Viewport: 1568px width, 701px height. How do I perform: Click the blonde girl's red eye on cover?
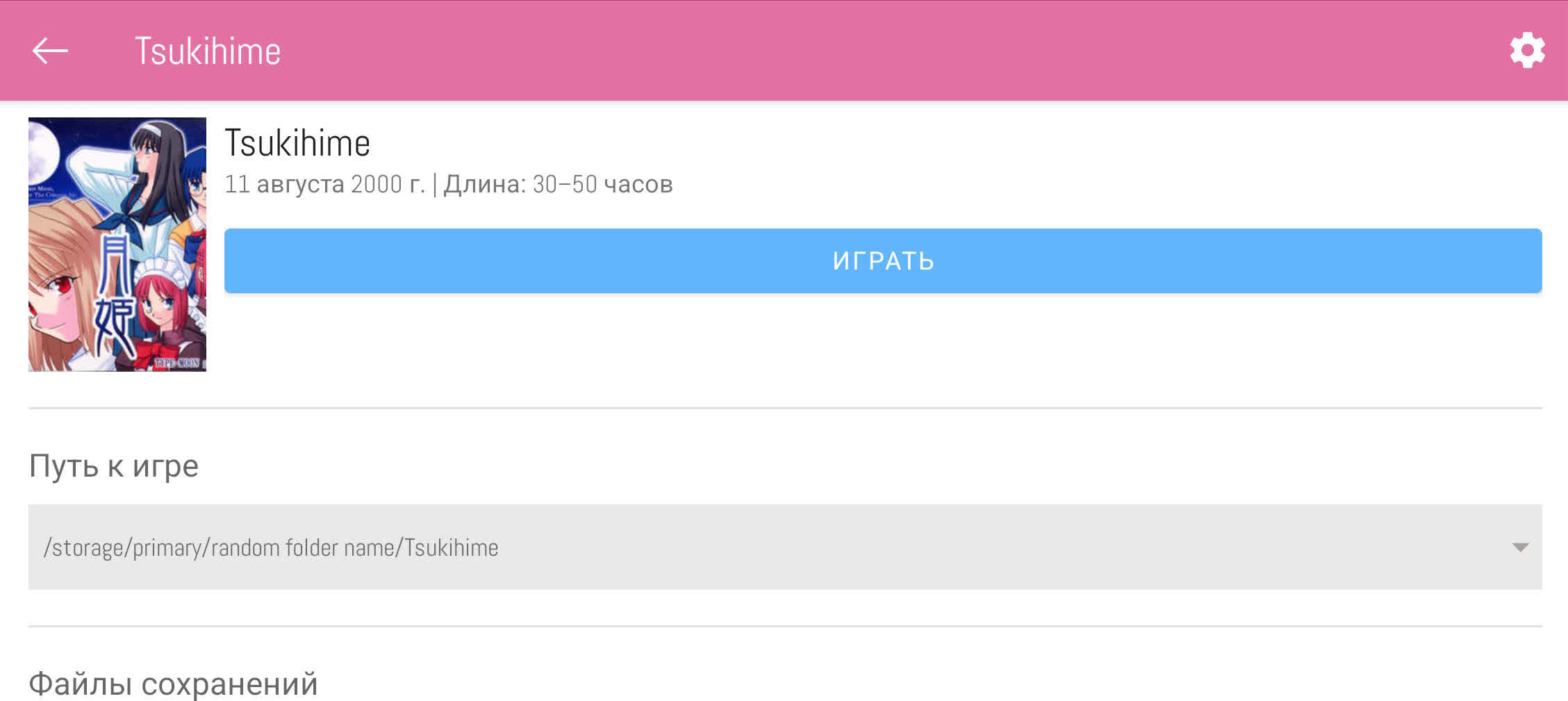[59, 285]
